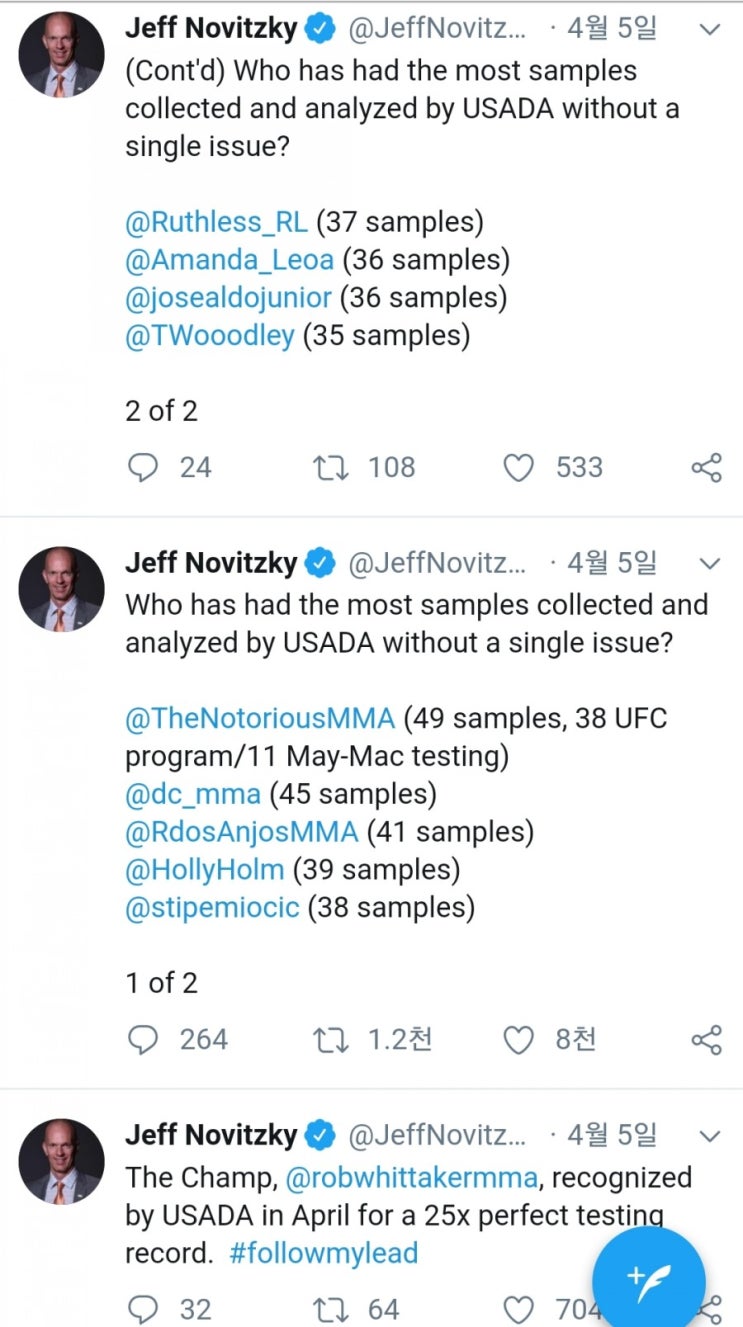Open the @dc_mma profile mention
This screenshot has height=1327, width=743.
coord(193,794)
